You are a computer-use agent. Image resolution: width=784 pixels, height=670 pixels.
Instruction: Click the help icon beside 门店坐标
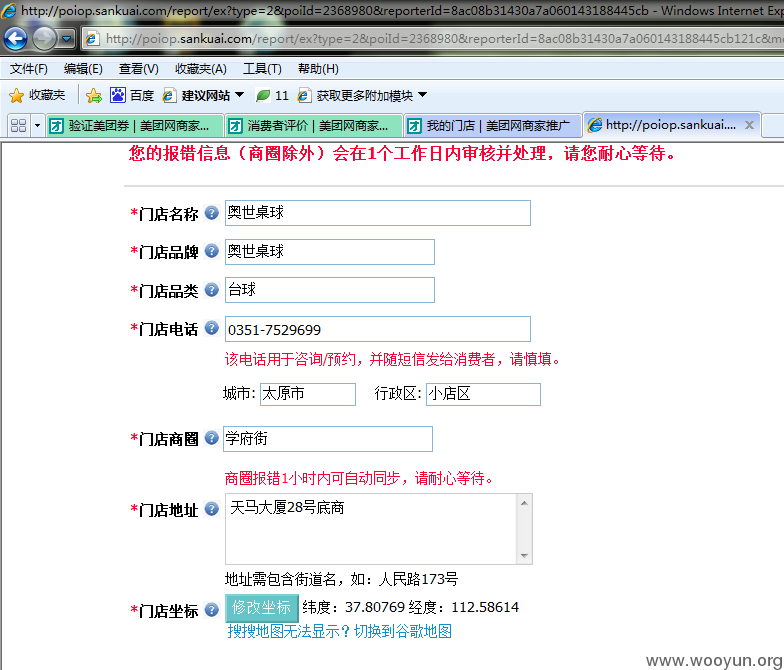(212, 610)
